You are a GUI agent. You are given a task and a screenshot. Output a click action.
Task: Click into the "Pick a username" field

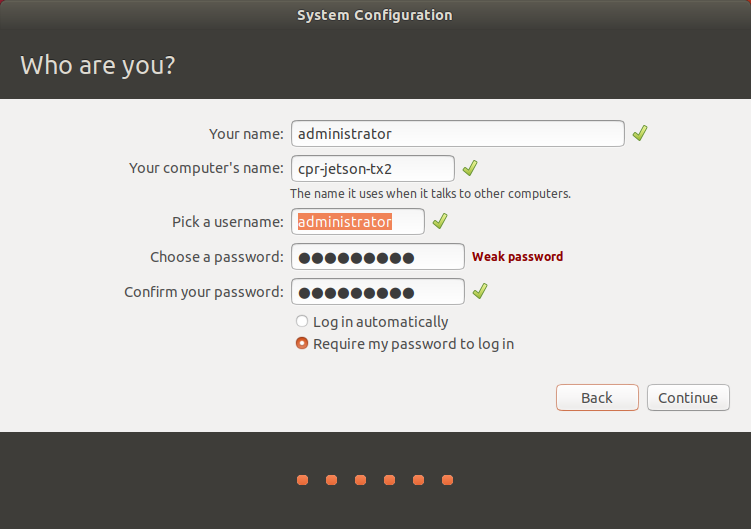pos(357,221)
